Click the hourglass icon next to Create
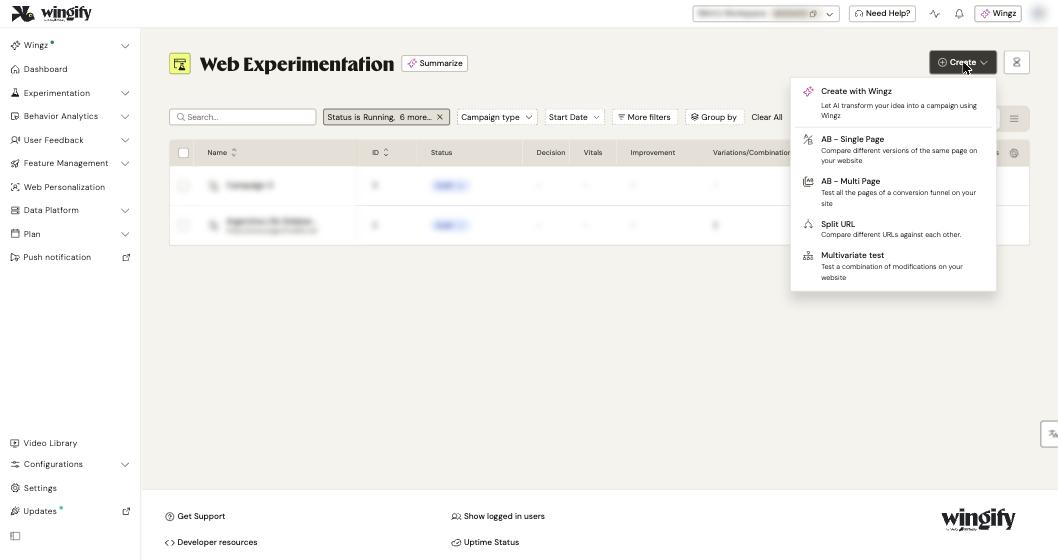The width and height of the screenshot is (1058, 560). pyautogui.click(x=1016, y=63)
